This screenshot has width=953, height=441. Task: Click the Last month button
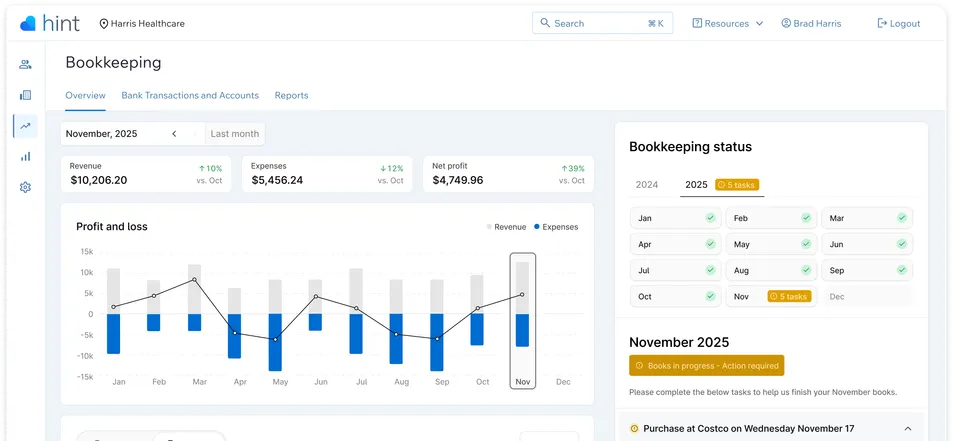coord(235,134)
